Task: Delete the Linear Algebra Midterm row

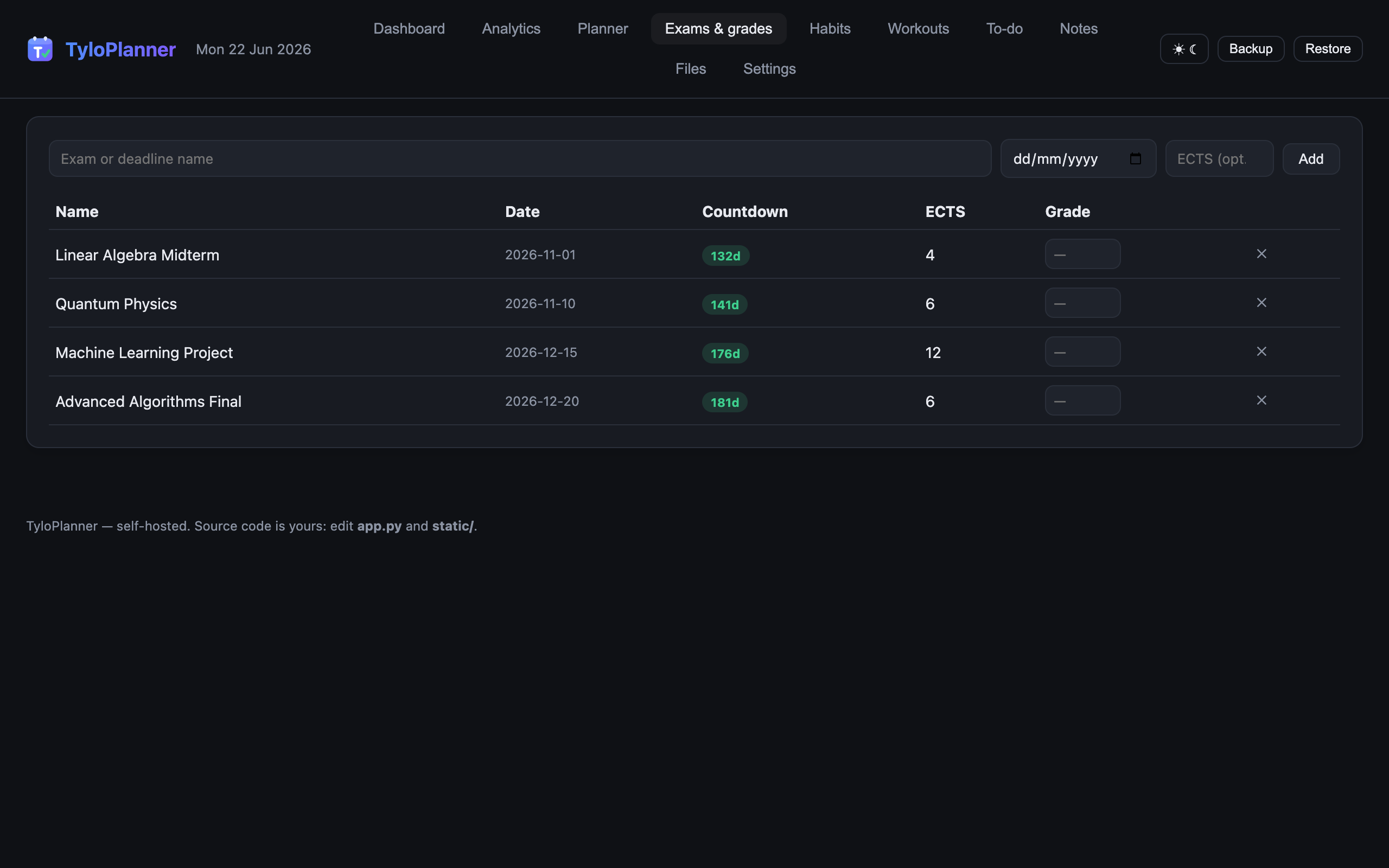Action: pos(1261,254)
